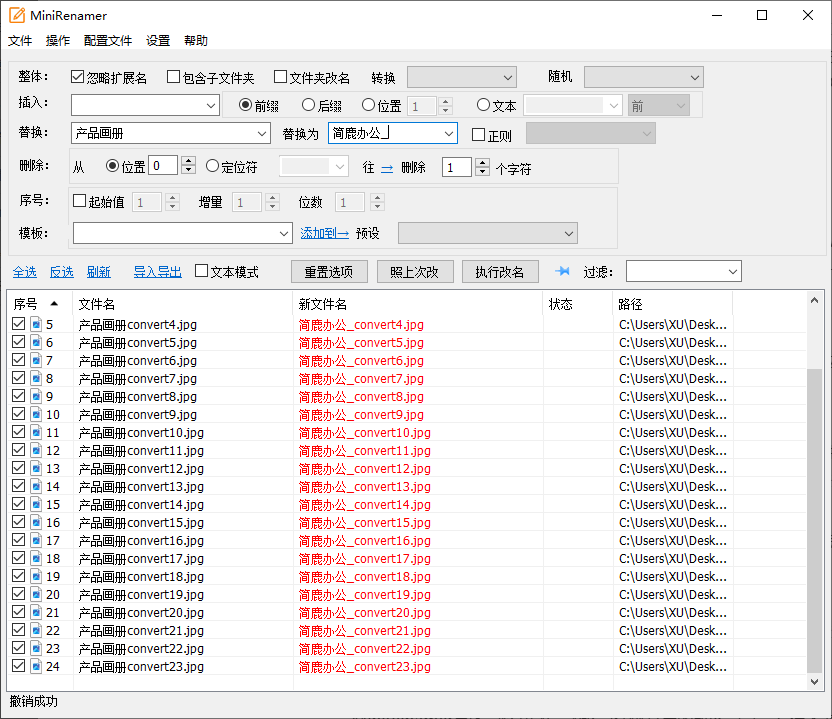Open the 帮助 menu
Image resolution: width=832 pixels, height=719 pixels.
pos(194,40)
